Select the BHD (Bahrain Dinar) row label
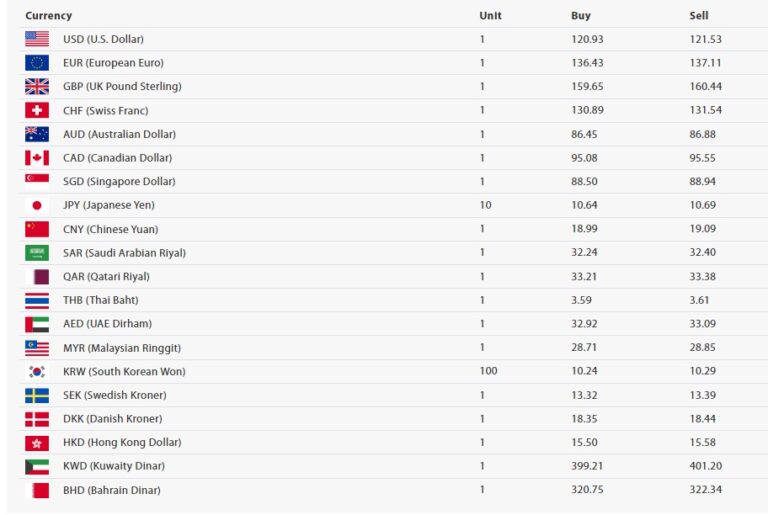 (x=112, y=490)
